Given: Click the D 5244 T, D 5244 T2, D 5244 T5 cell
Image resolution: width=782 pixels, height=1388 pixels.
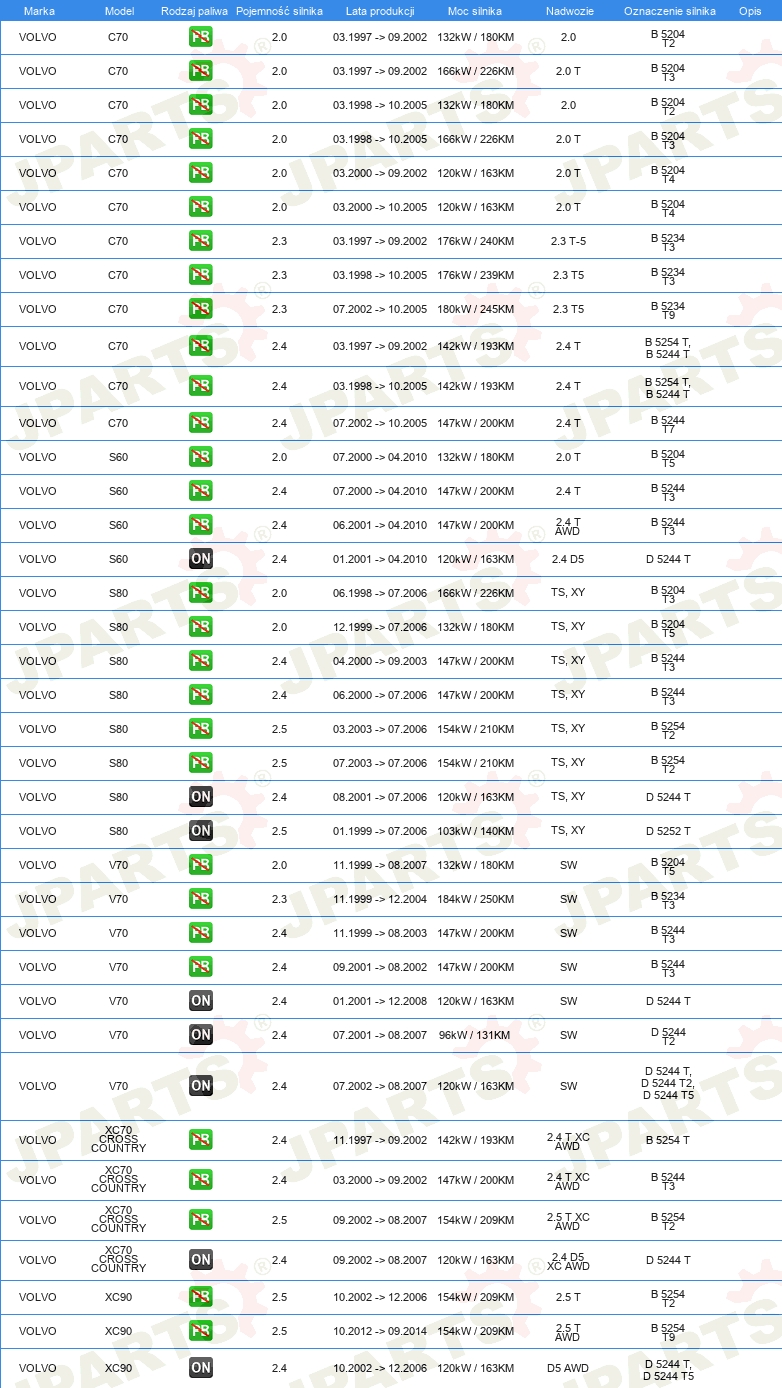Looking at the screenshot, I should [x=668, y=1083].
